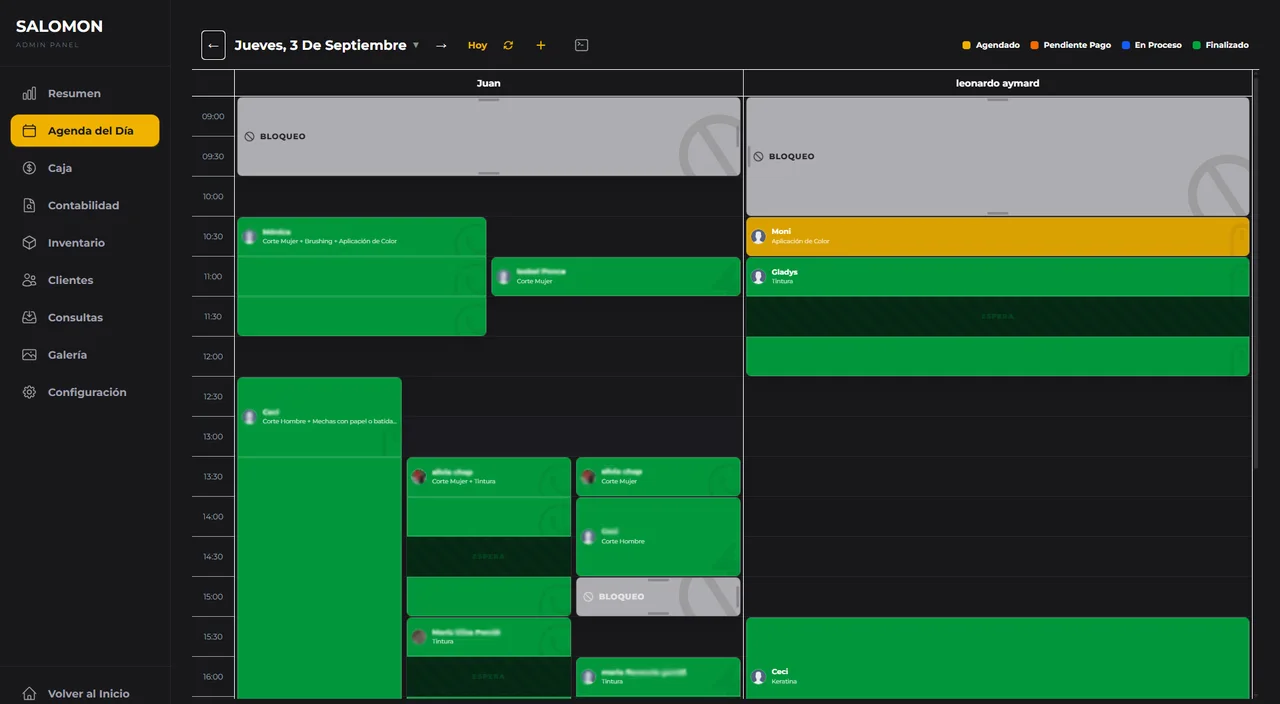This screenshot has width=1280, height=704.
Task: Refresh the agenda with the circular arrows icon
Action: [x=508, y=45]
